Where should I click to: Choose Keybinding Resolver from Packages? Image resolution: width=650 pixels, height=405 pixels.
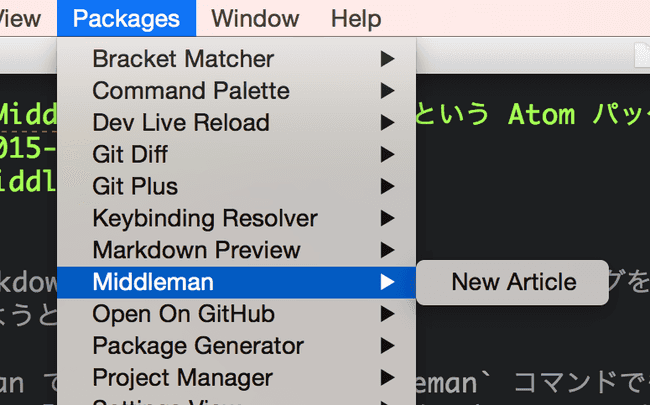tap(205, 218)
